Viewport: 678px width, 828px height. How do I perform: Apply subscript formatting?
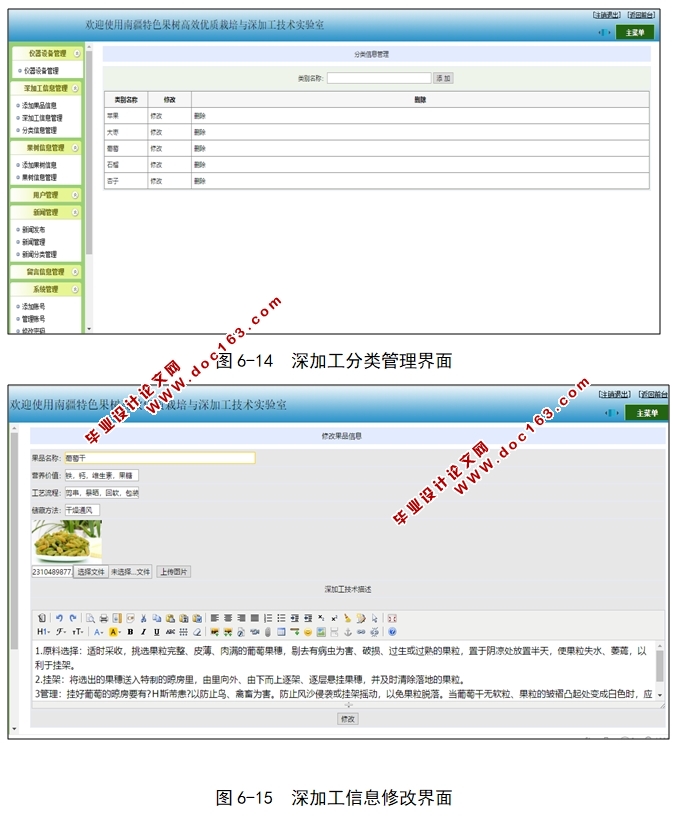click(x=321, y=618)
